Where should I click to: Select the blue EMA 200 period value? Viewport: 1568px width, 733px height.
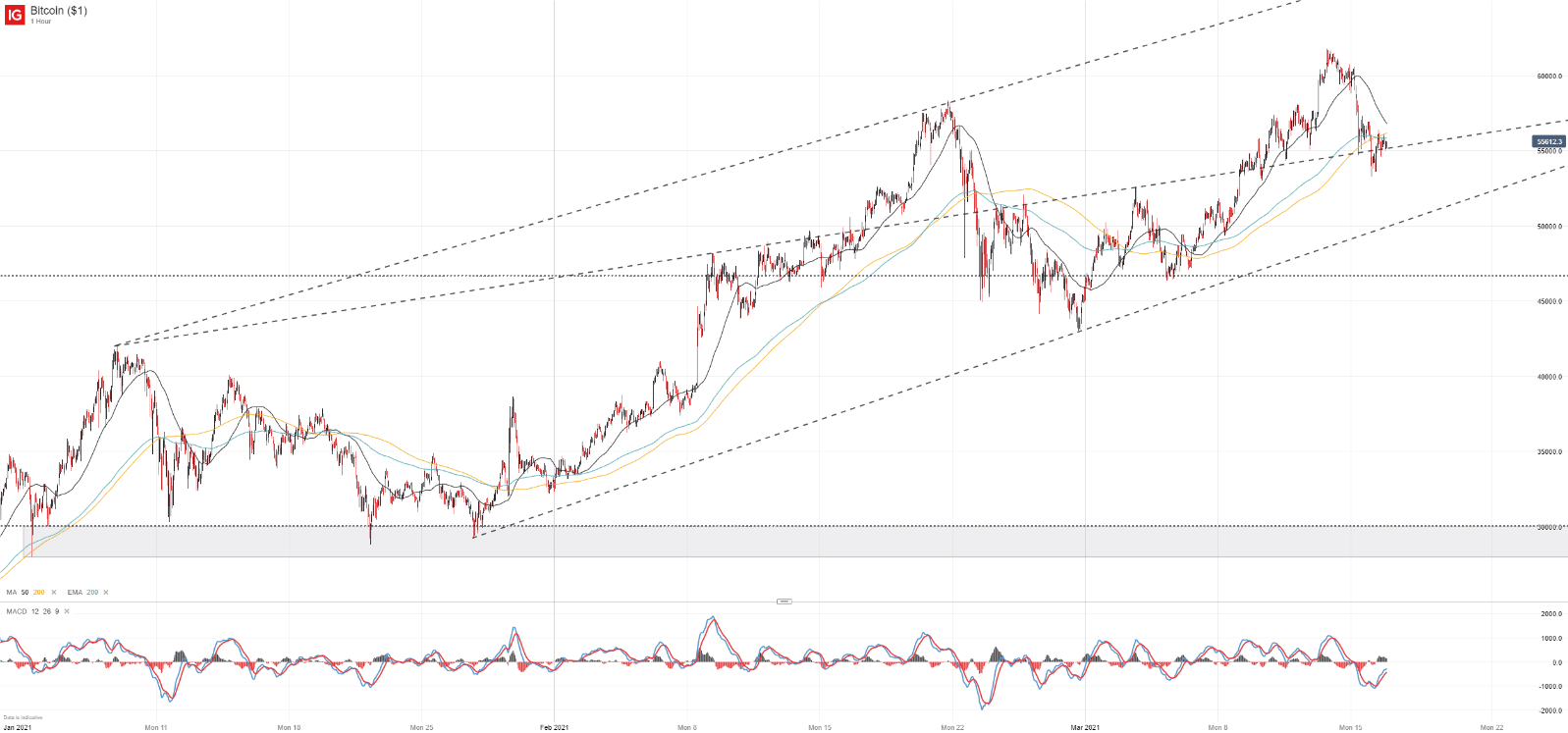click(x=92, y=593)
